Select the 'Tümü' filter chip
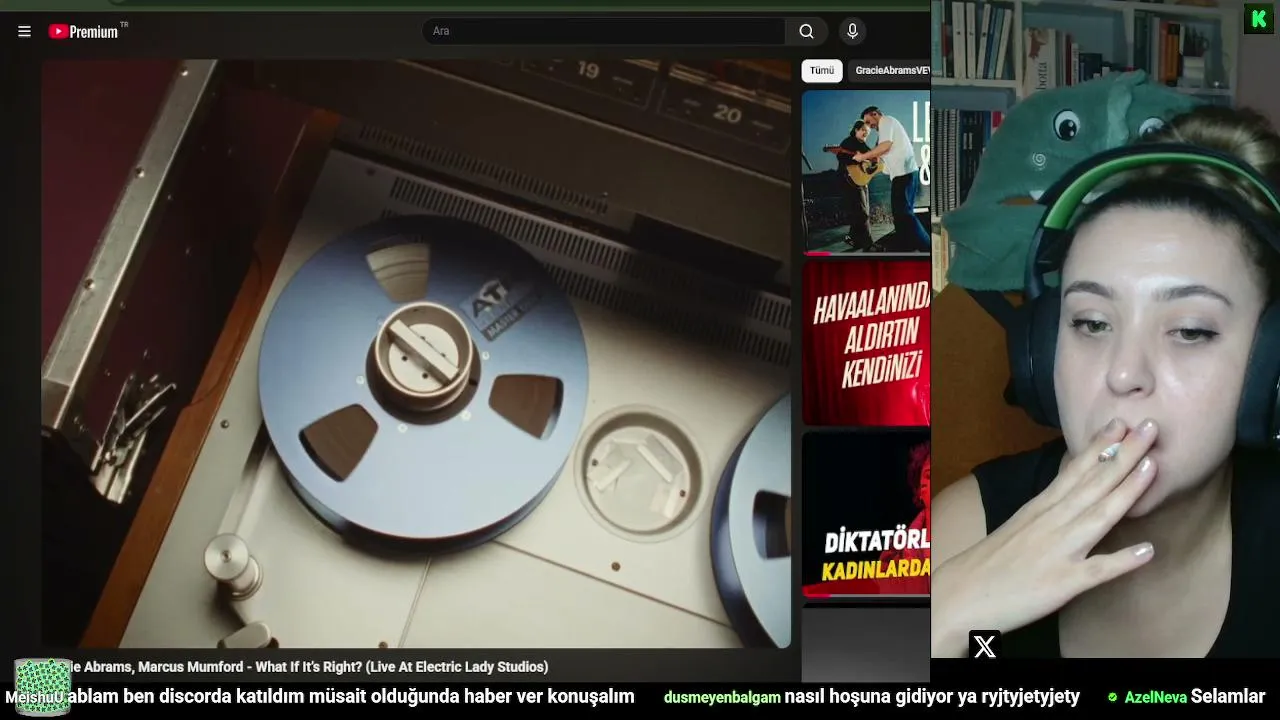 (822, 71)
